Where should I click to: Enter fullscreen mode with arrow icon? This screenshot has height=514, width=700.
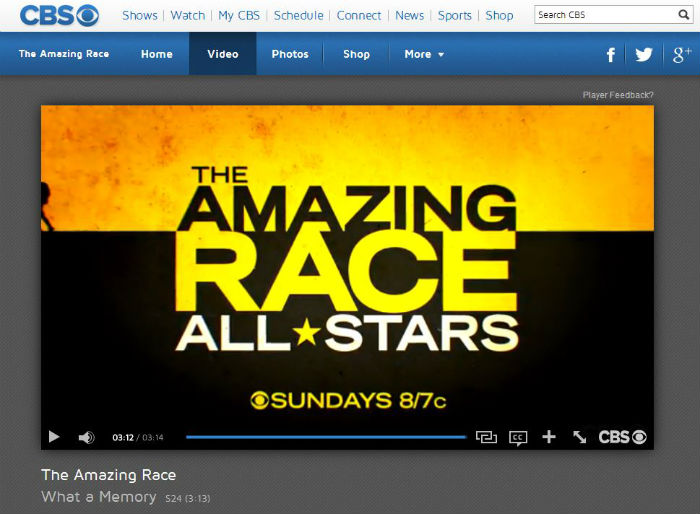click(x=579, y=437)
